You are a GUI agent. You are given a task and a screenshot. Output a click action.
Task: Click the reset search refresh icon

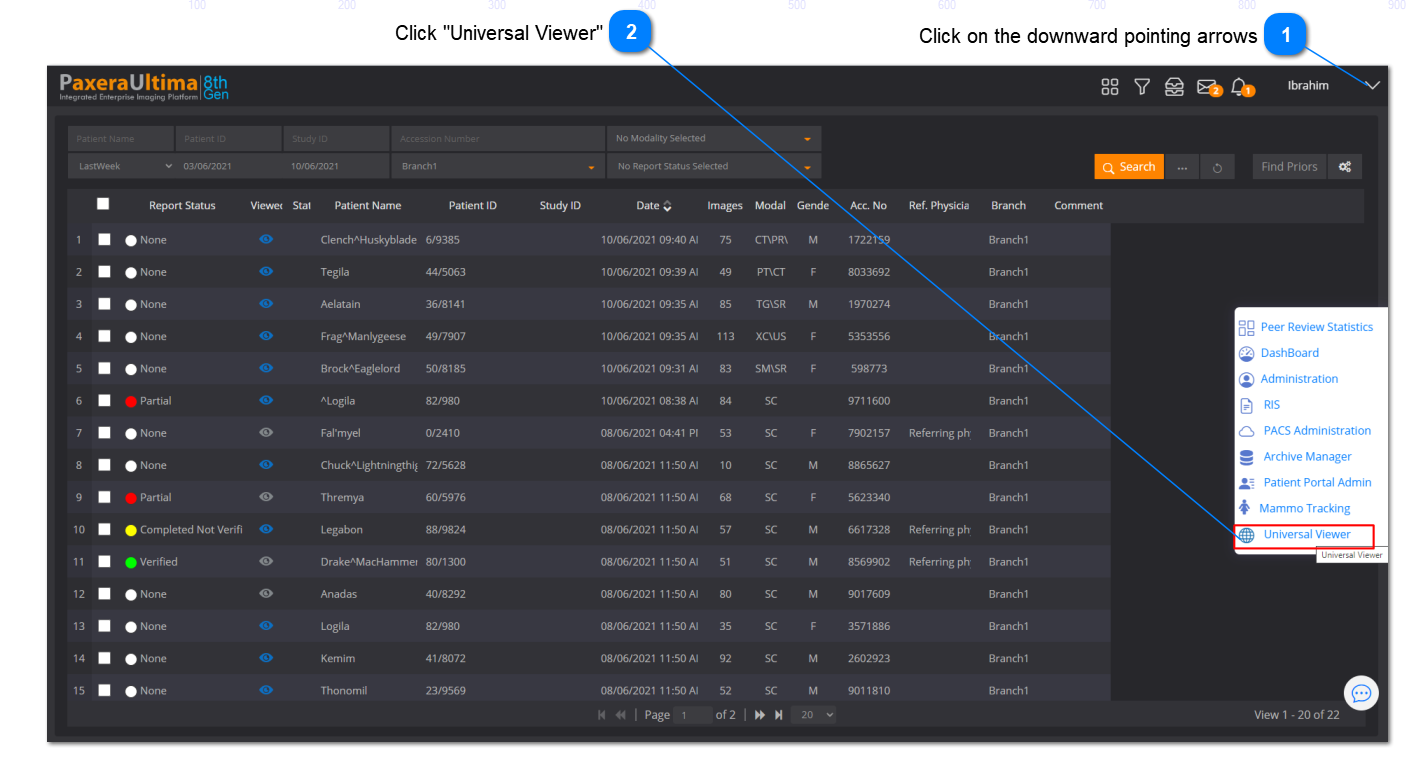(x=1217, y=168)
